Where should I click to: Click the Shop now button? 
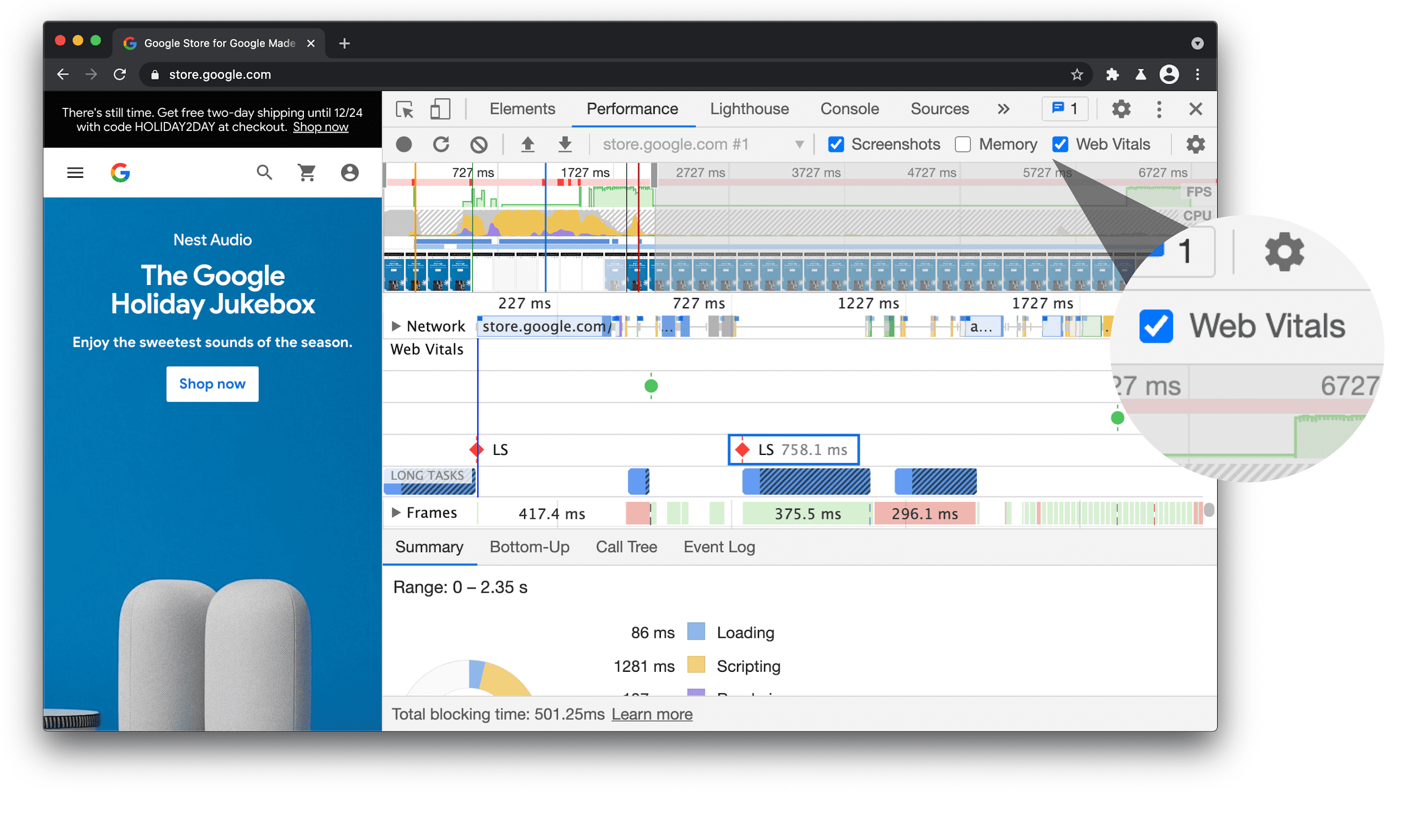coord(213,383)
